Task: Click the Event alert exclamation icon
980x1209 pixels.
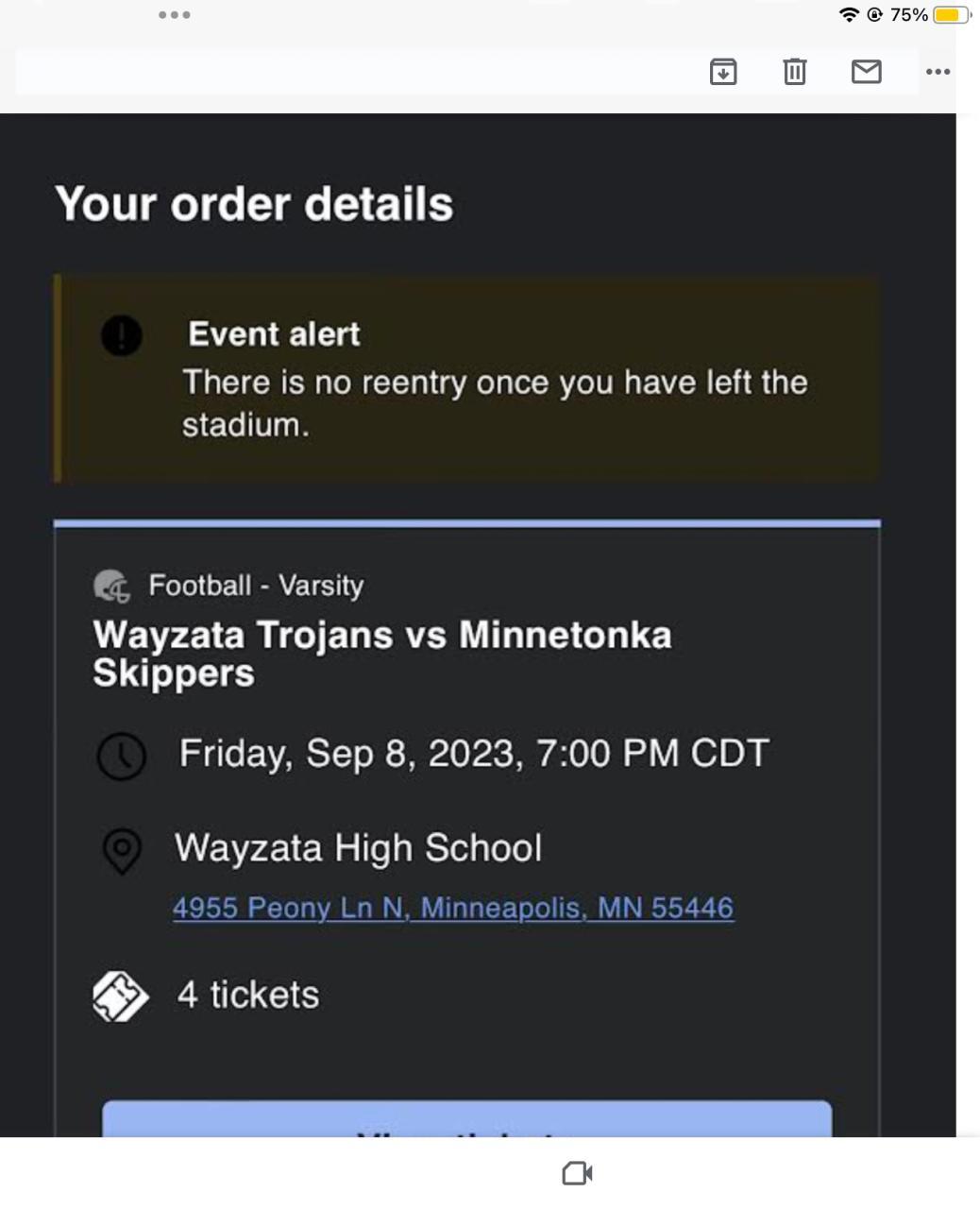Action: (x=122, y=335)
